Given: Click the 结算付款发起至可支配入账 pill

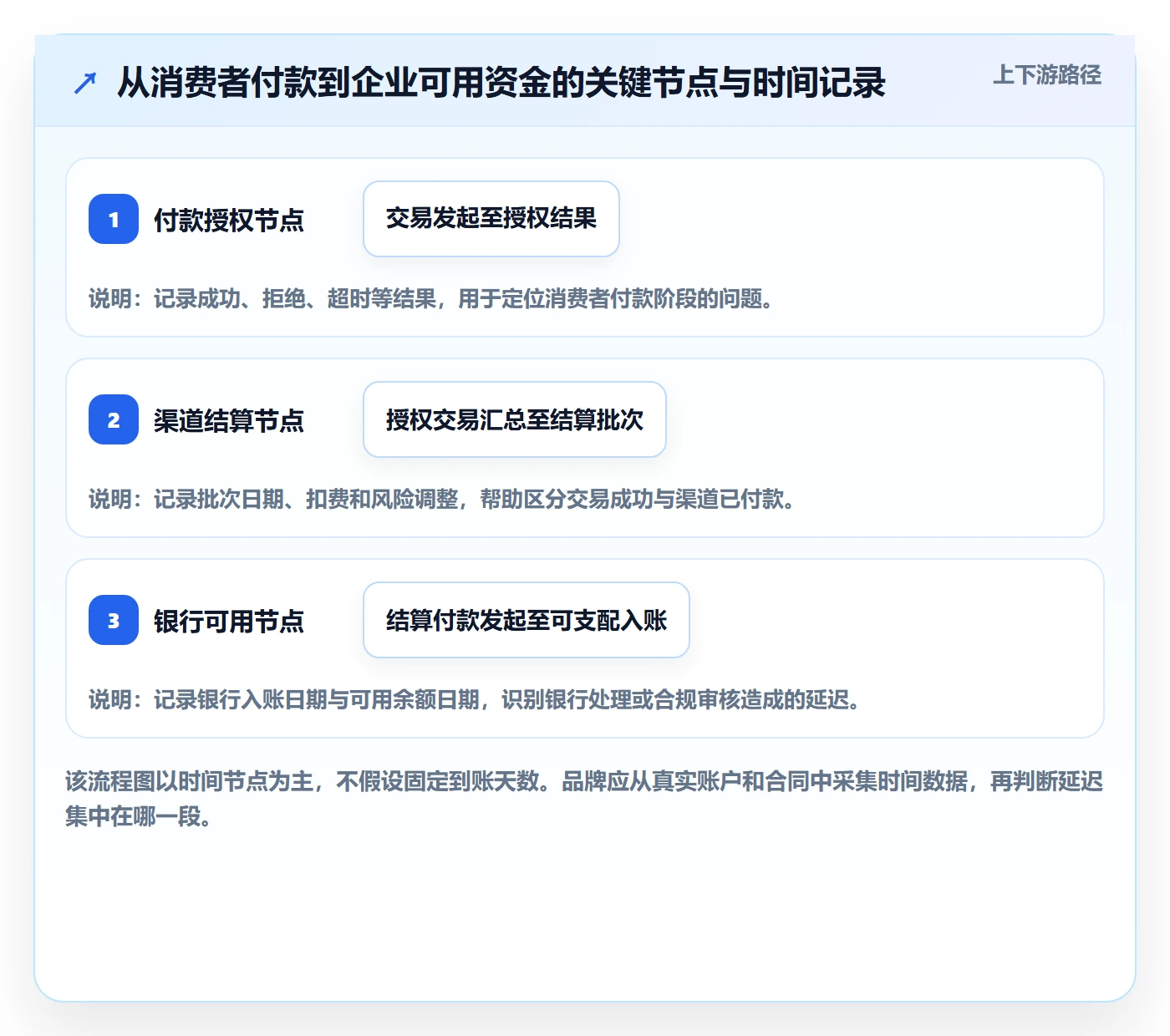Looking at the screenshot, I should 526,620.
